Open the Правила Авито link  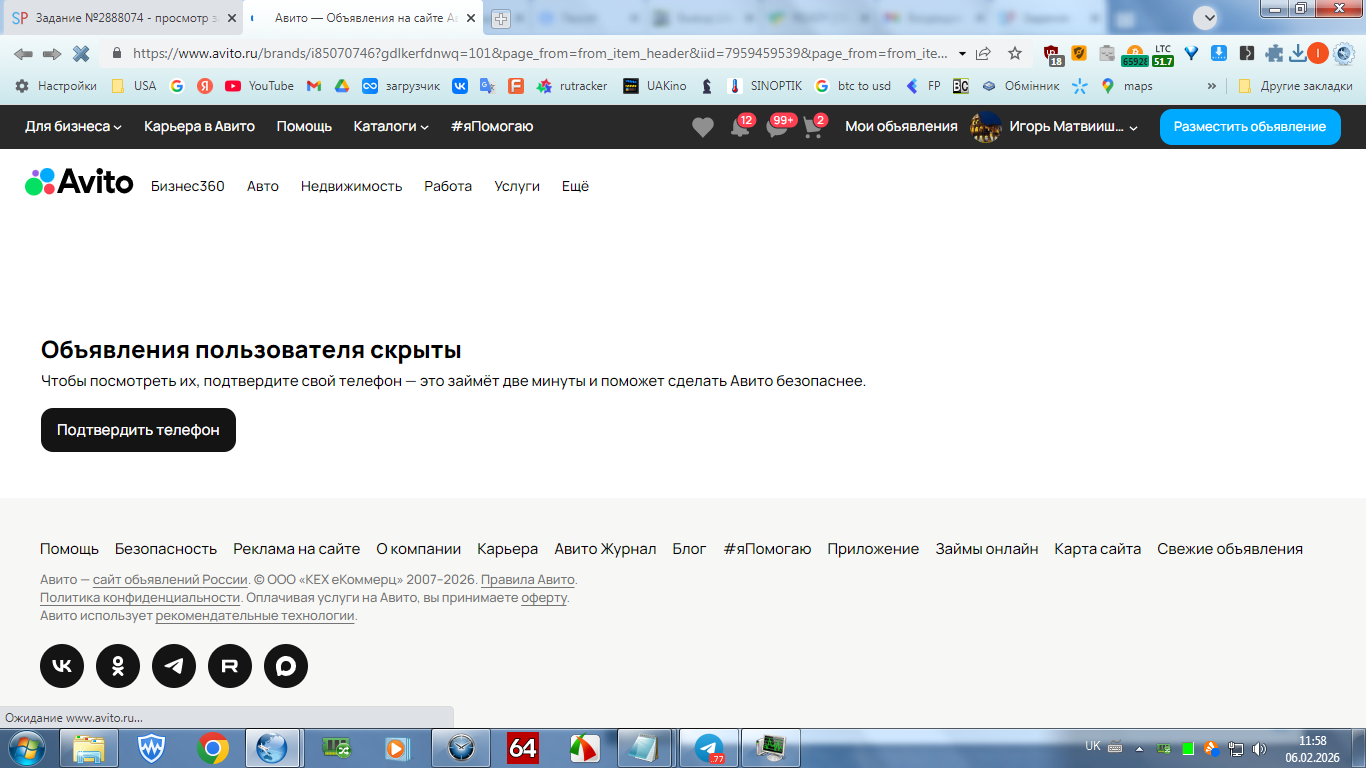(528, 580)
